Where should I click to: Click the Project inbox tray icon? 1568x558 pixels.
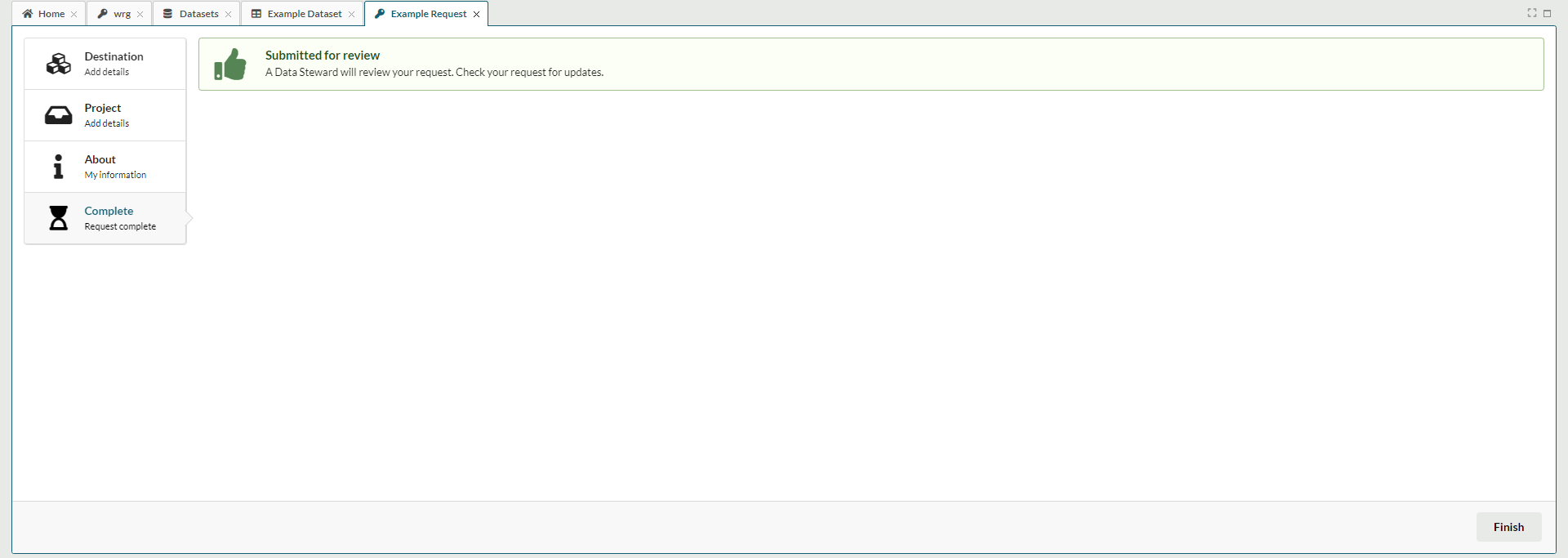[x=58, y=115]
